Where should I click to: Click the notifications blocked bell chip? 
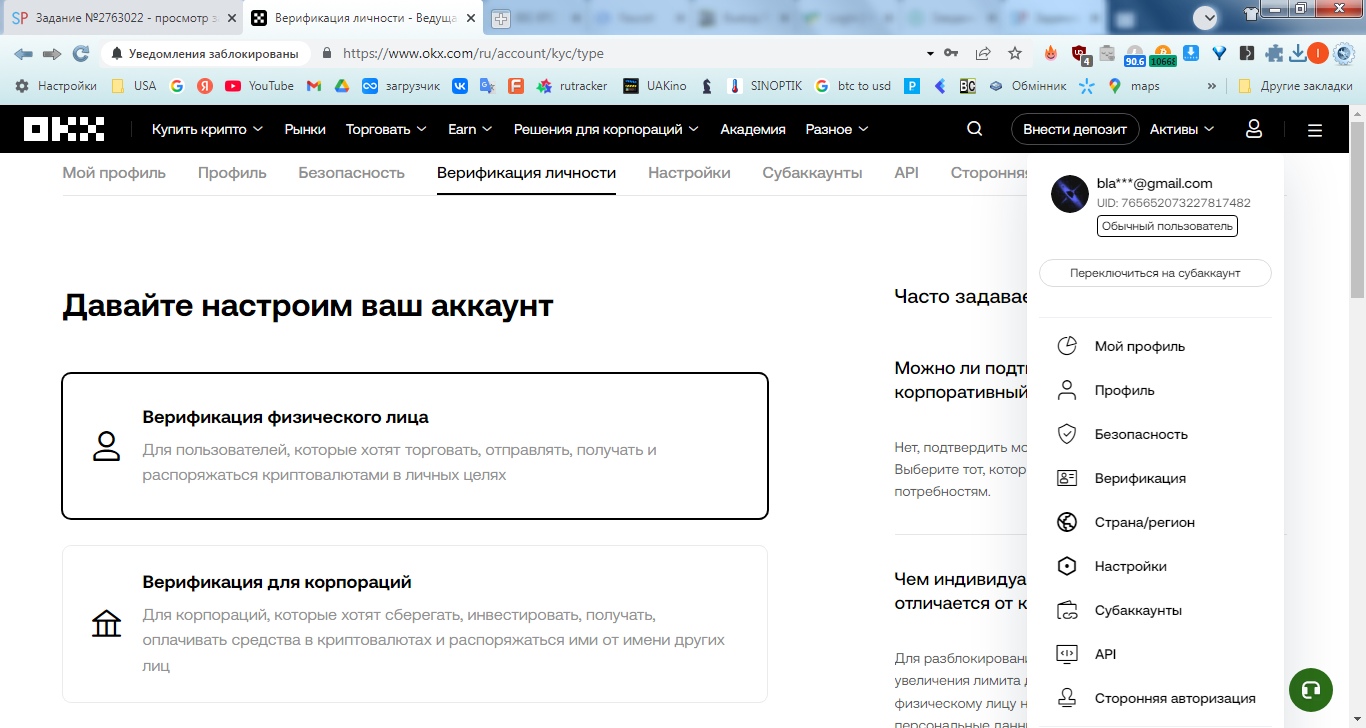pos(206,53)
